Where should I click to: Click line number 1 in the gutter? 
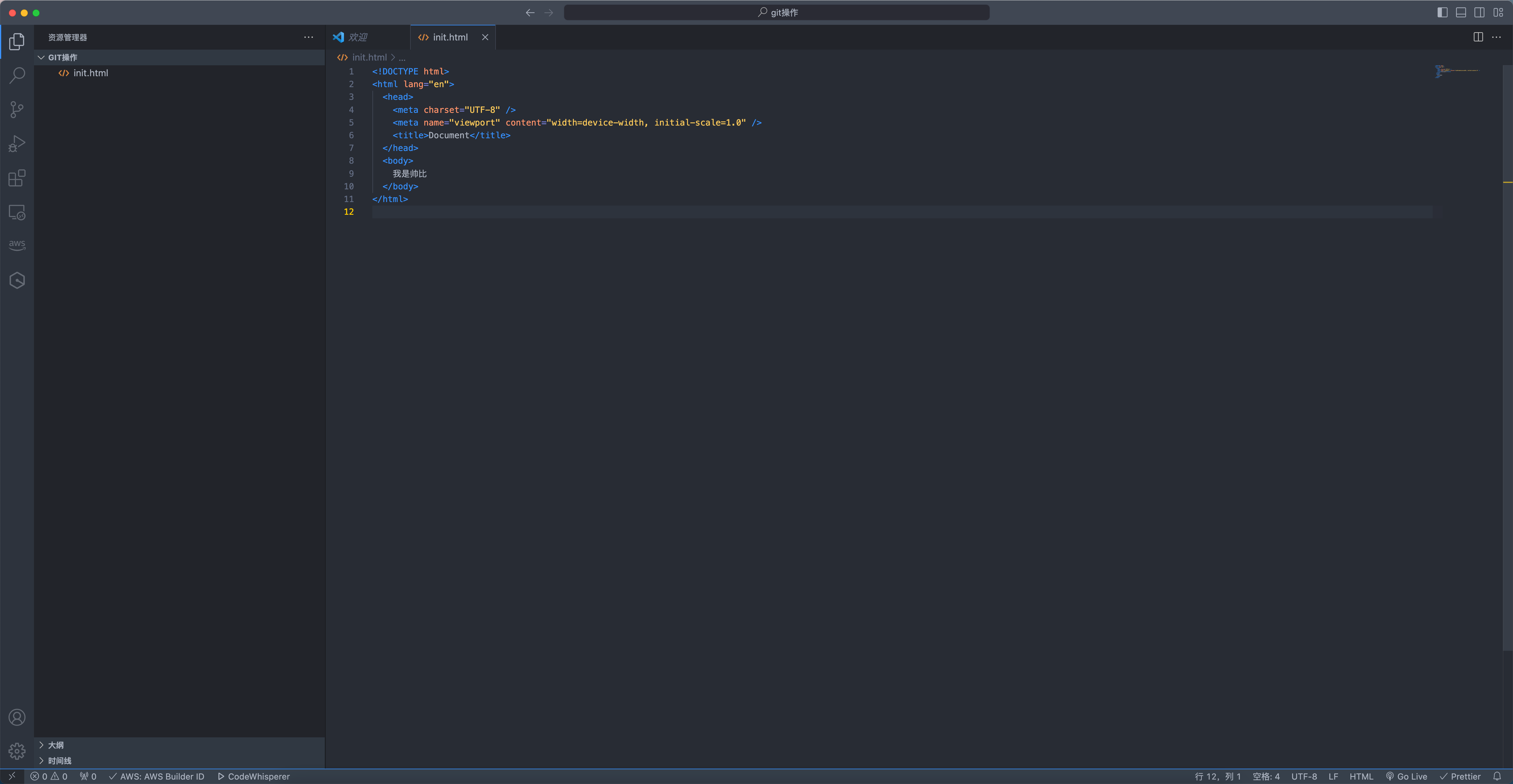click(351, 72)
